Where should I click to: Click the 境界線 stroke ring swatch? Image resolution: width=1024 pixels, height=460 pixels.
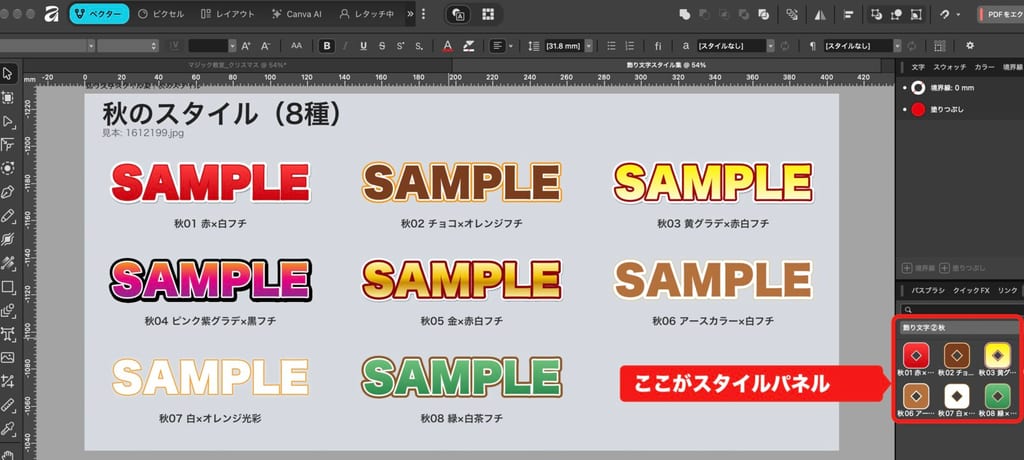(x=918, y=88)
